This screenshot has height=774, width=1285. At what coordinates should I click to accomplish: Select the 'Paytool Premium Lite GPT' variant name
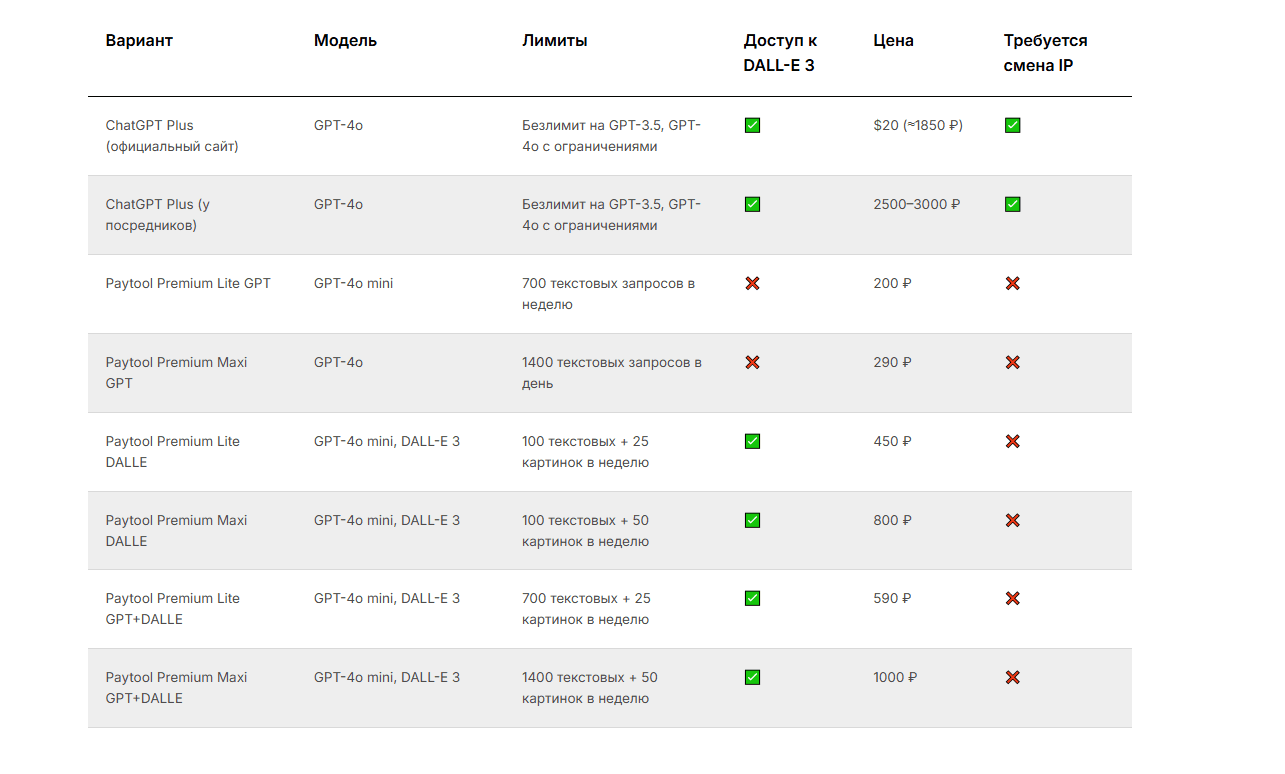tap(188, 284)
